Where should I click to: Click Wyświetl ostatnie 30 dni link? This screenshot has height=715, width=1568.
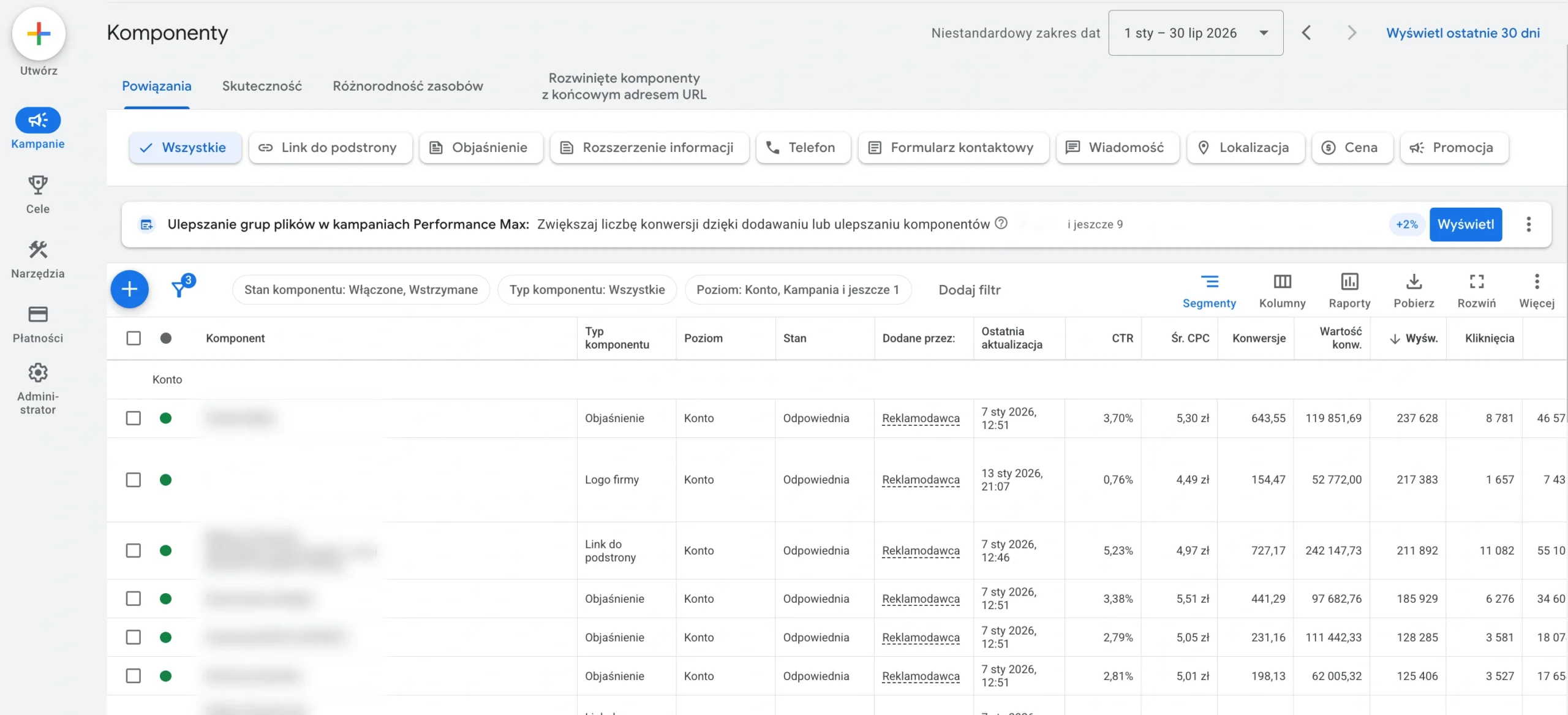click(1463, 33)
